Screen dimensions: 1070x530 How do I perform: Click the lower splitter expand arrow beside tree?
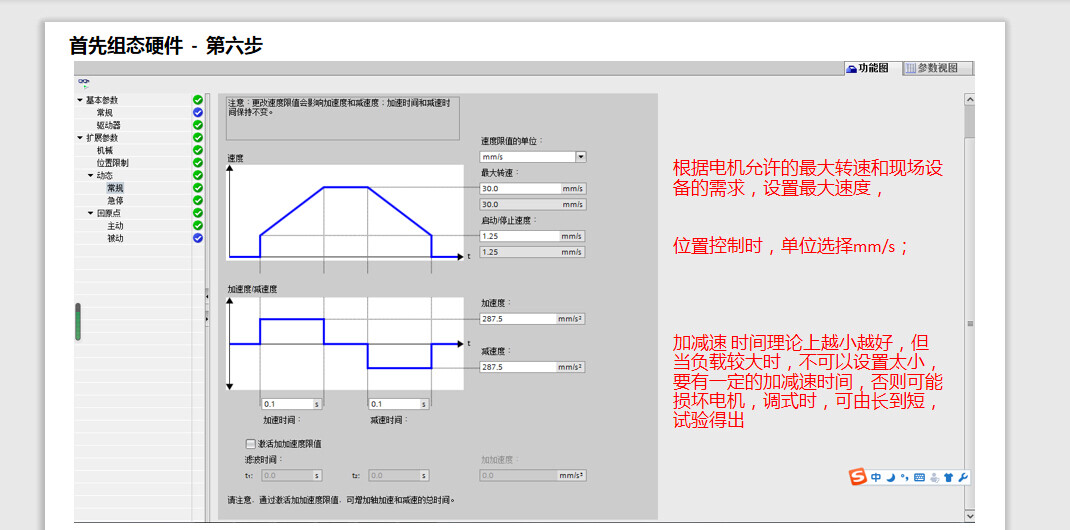(x=207, y=318)
